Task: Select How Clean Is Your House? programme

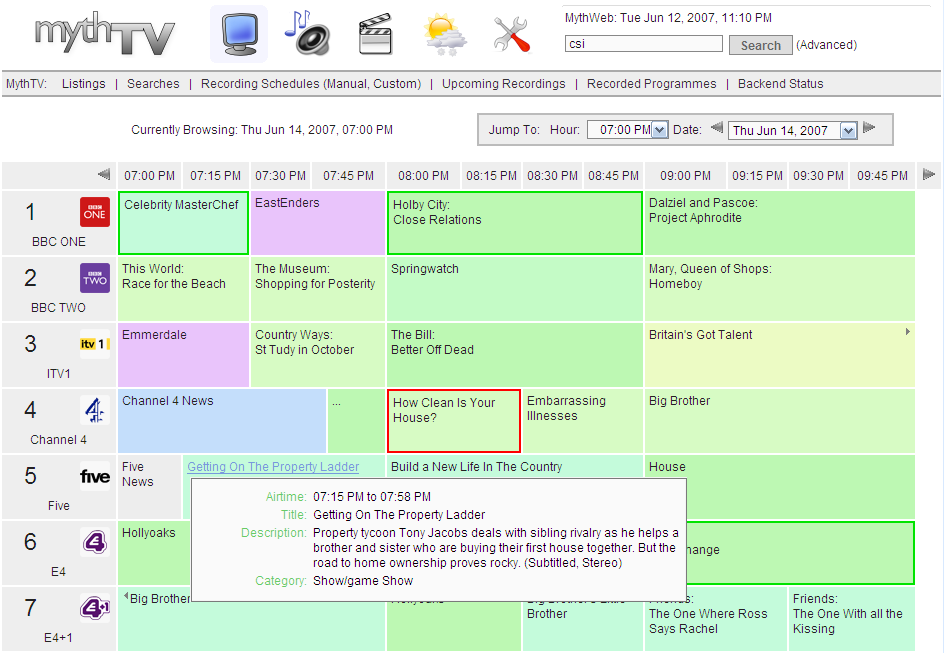Action: pyautogui.click(x=454, y=421)
